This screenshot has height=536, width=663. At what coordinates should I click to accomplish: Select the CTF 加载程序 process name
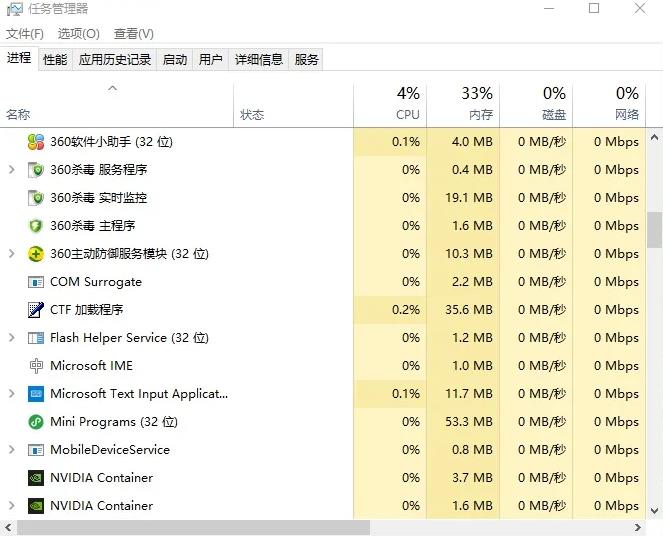pos(87,310)
